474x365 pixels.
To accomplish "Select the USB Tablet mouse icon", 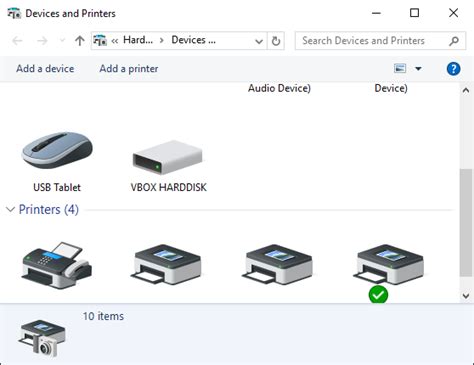I will tap(57, 150).
